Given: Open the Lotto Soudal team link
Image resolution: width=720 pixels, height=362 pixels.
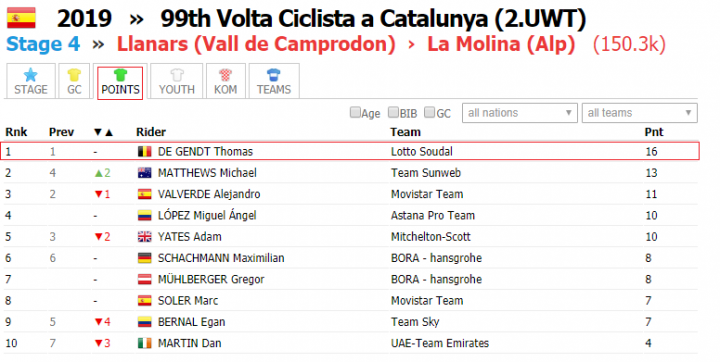Looking at the screenshot, I should (422, 152).
